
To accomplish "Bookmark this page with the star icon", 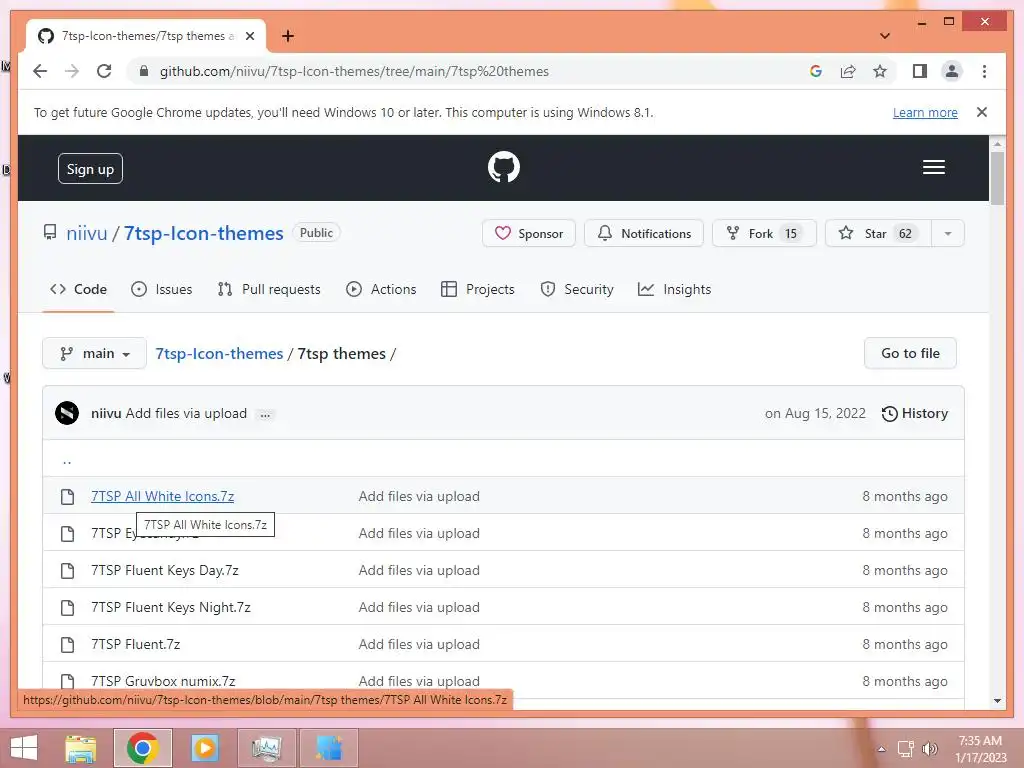I will point(880,71).
